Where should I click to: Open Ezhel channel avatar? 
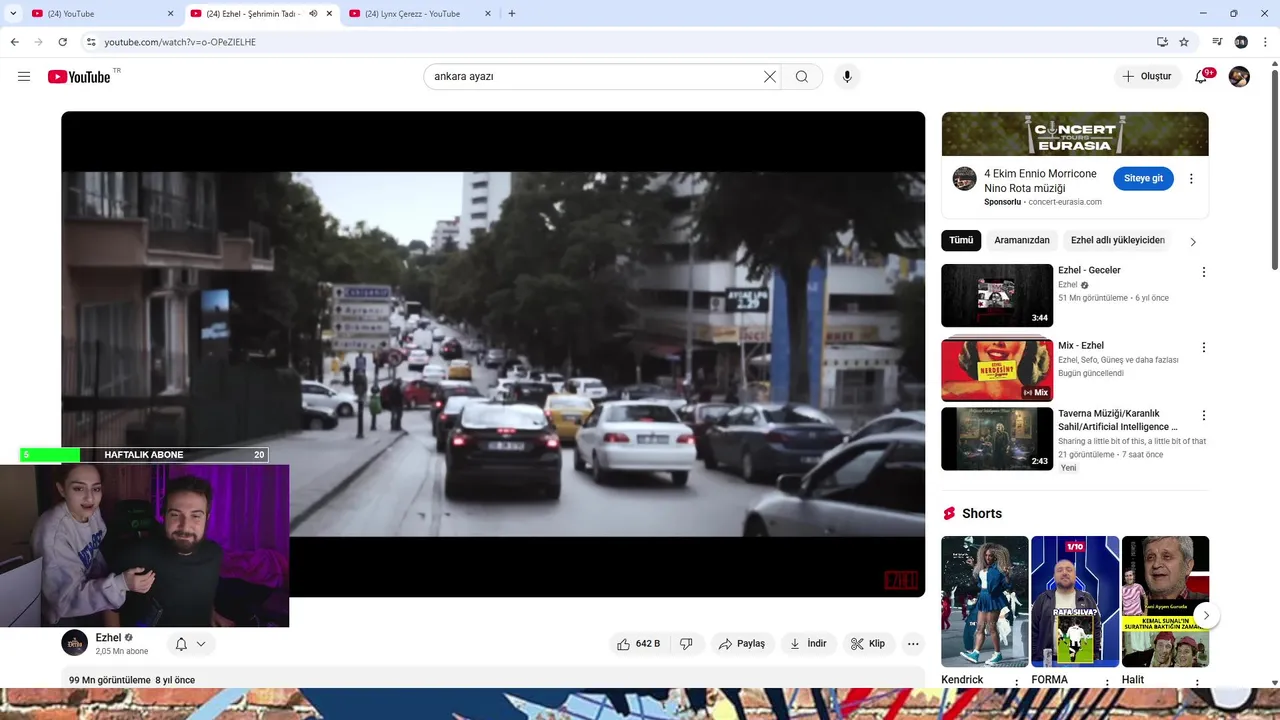75,643
